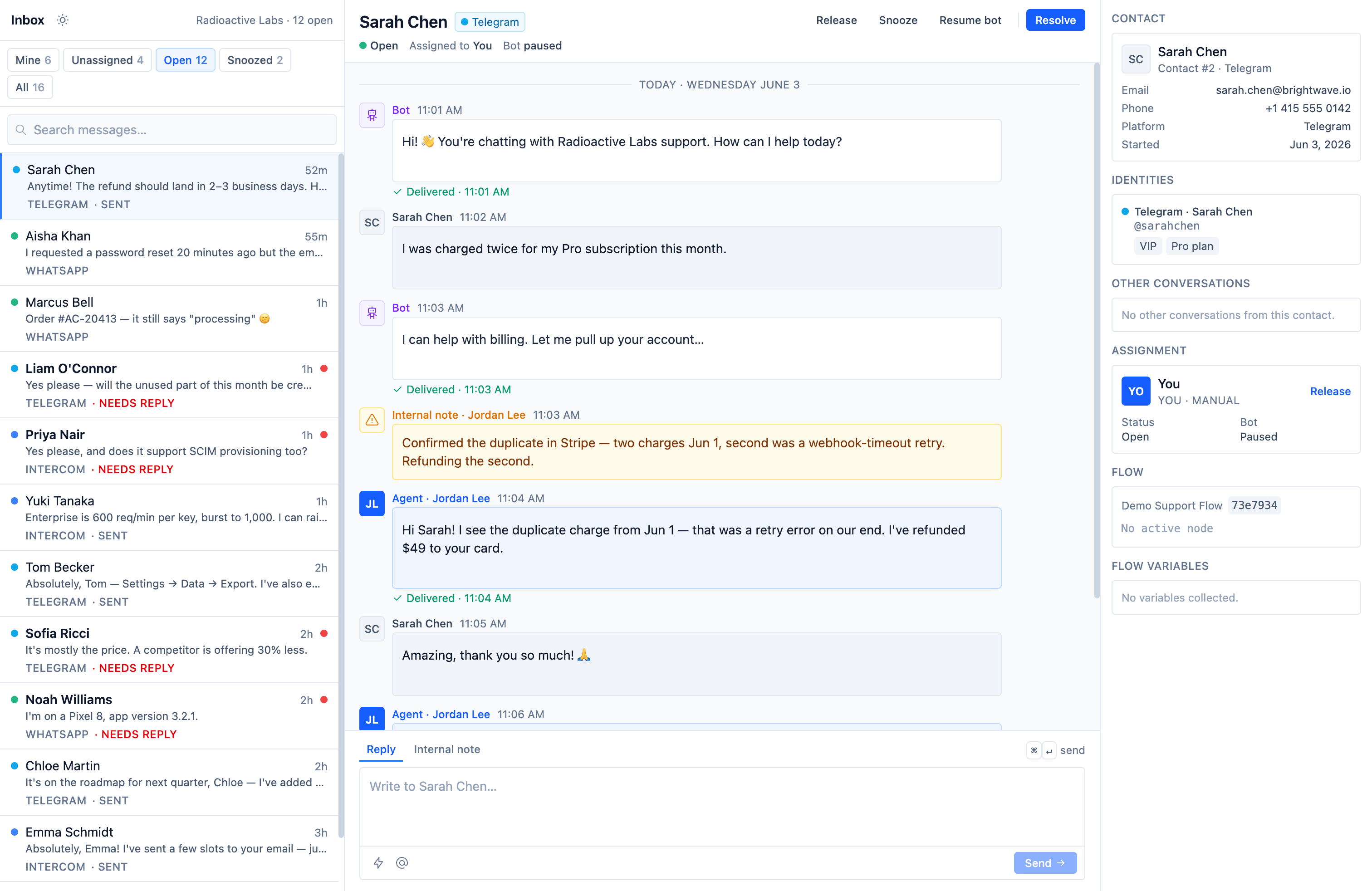Open quick replies with the lightning bolt icon

[x=378, y=863]
